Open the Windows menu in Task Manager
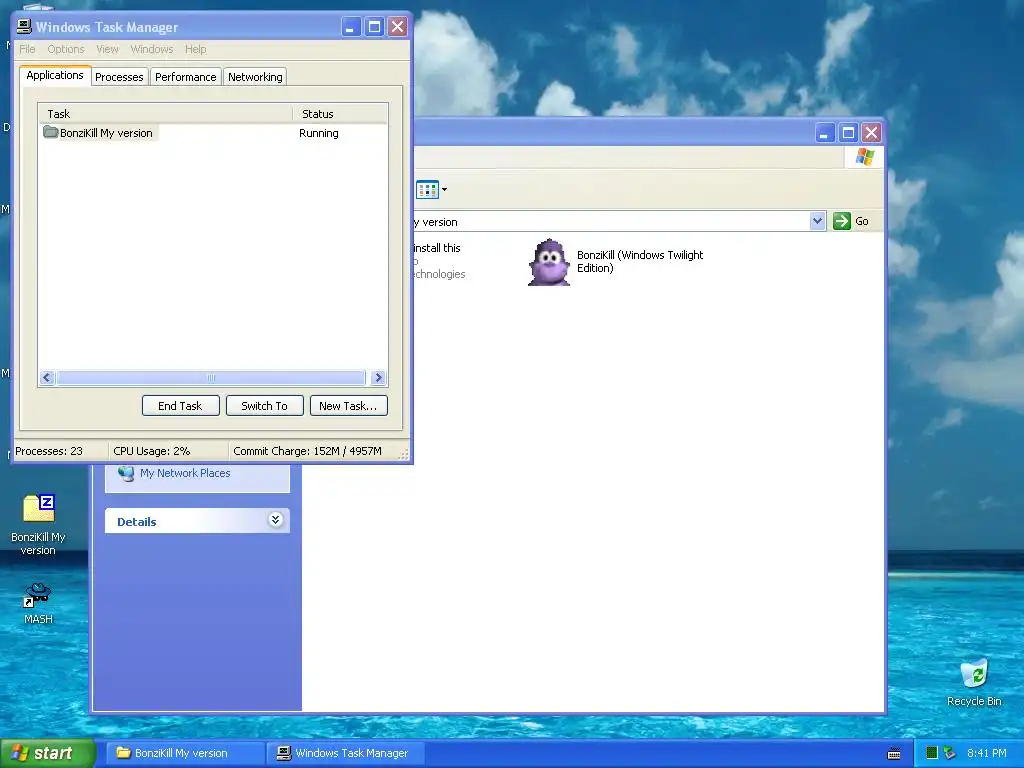This screenshot has height=768, width=1024. (x=152, y=49)
